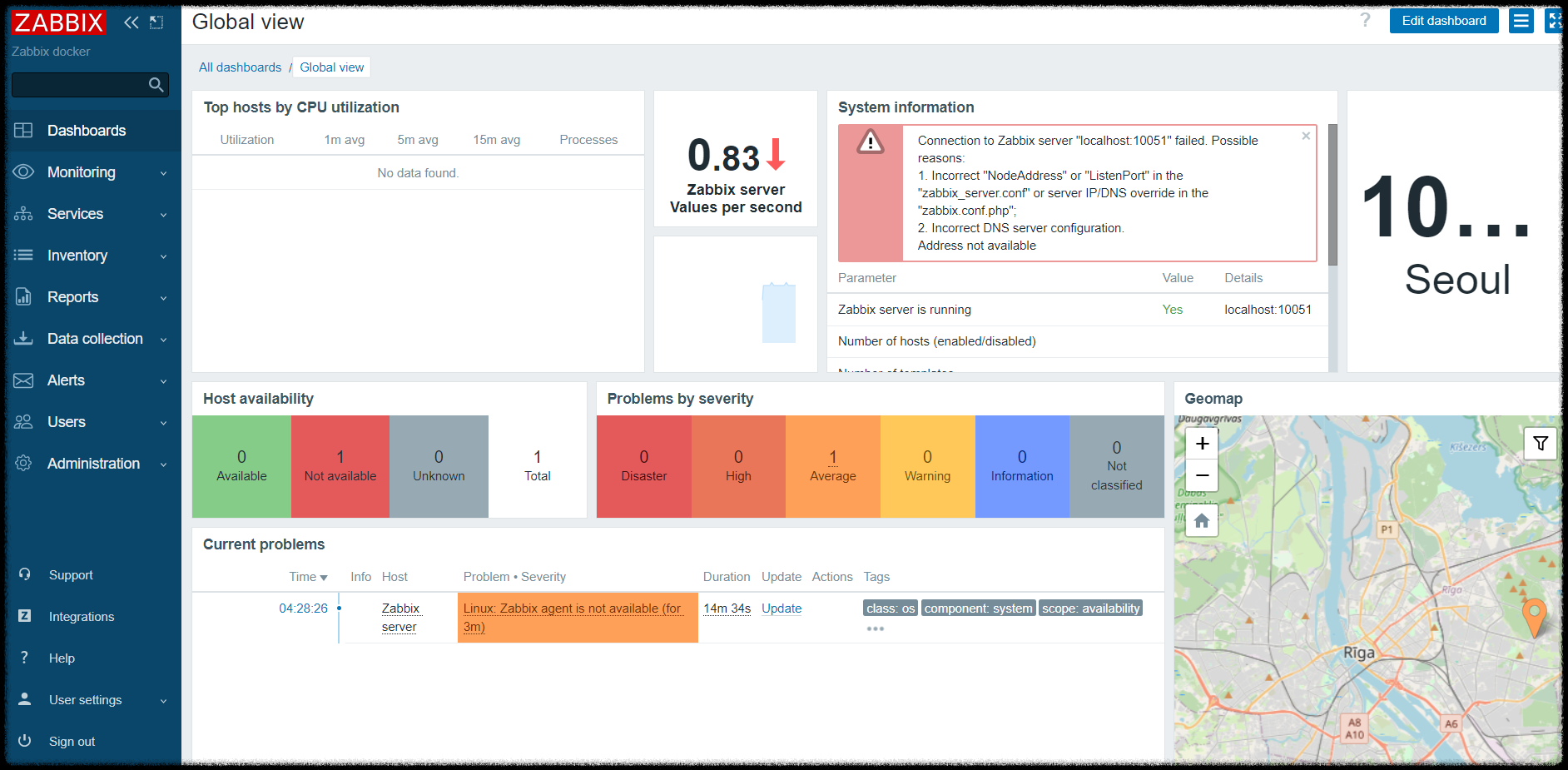Image resolution: width=1568 pixels, height=770 pixels.
Task: Enter kiosk mode with fullscreen icon
Action: pyautogui.click(x=1553, y=21)
